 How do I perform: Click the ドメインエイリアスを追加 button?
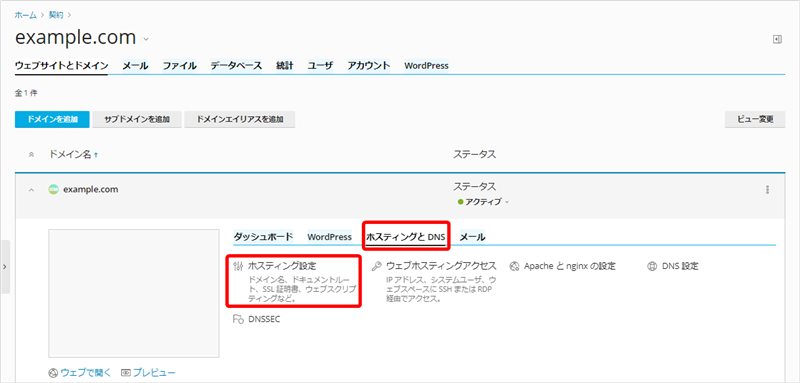pos(240,119)
